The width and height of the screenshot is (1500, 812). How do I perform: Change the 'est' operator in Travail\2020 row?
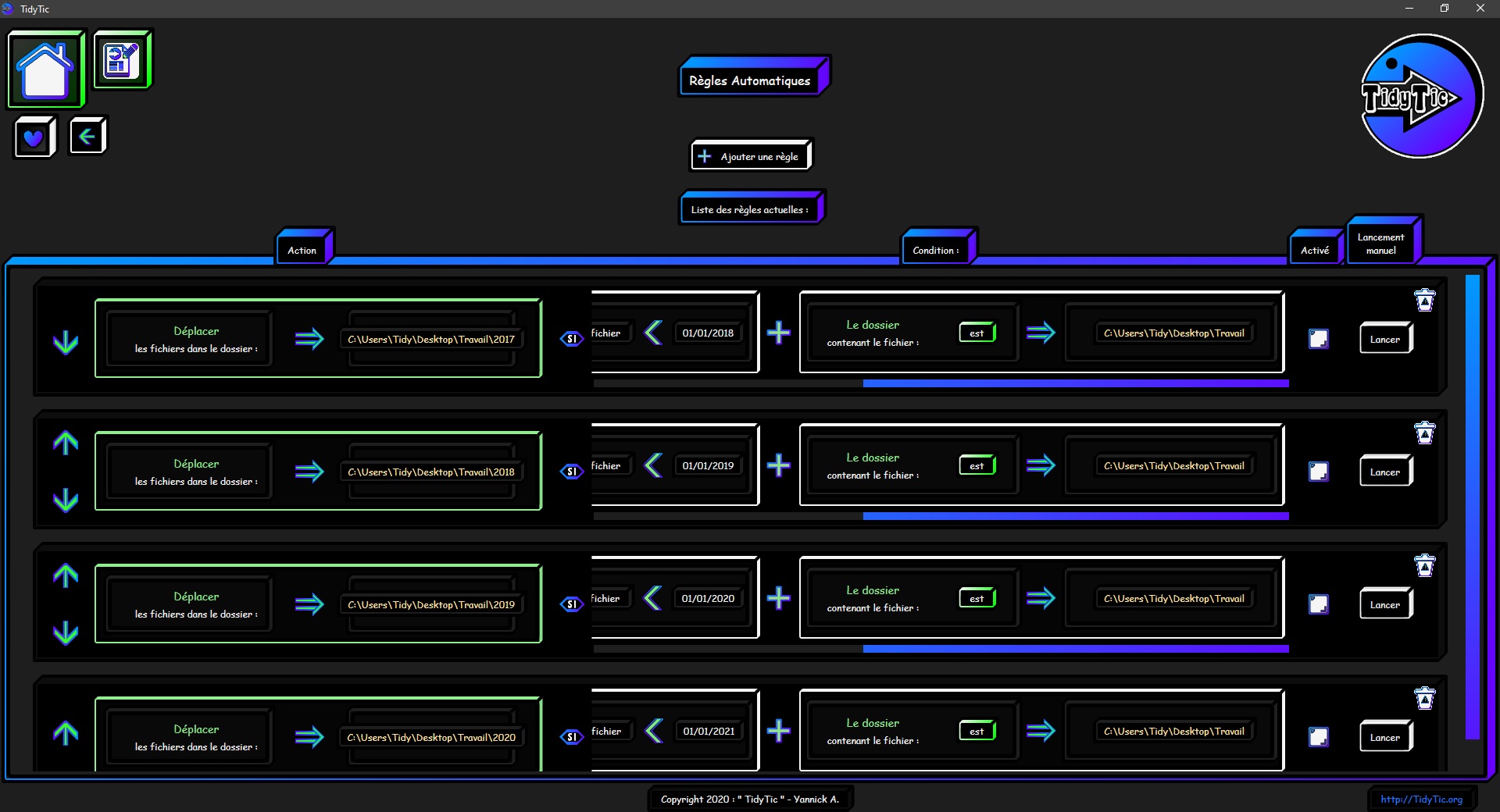pyautogui.click(x=977, y=731)
